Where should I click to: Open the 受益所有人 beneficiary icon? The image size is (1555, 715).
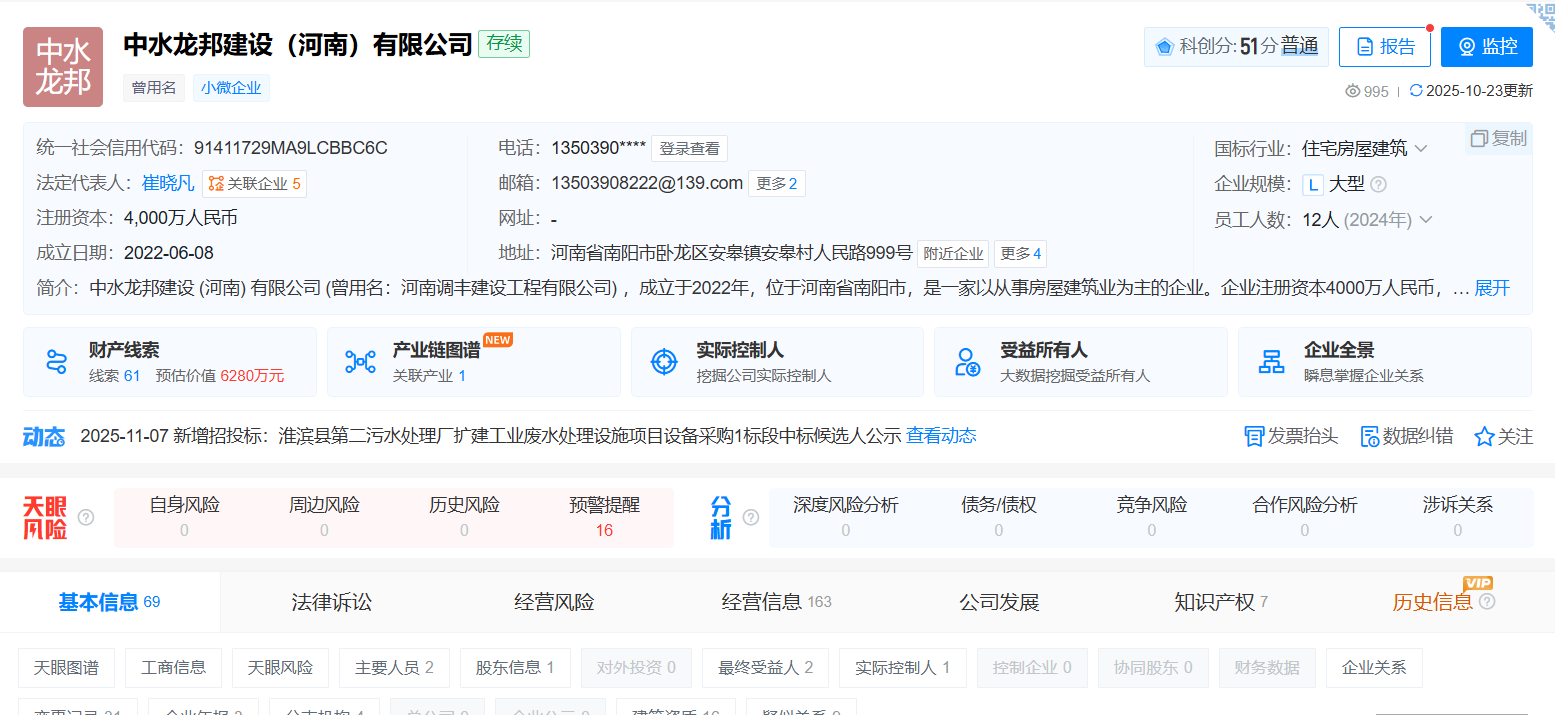(967, 362)
